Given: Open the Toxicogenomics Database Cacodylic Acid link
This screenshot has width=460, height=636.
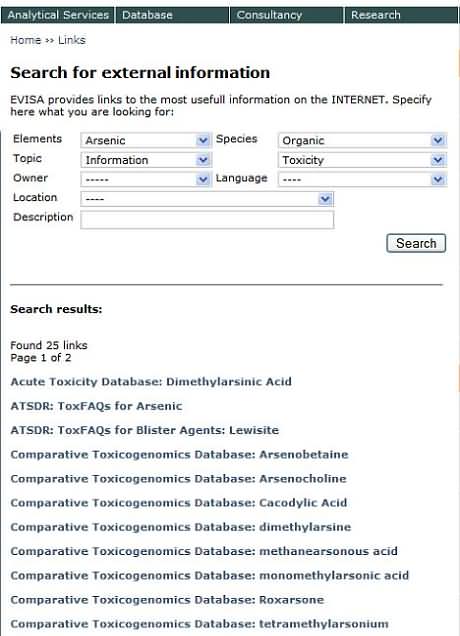Looking at the screenshot, I should pos(178,503).
